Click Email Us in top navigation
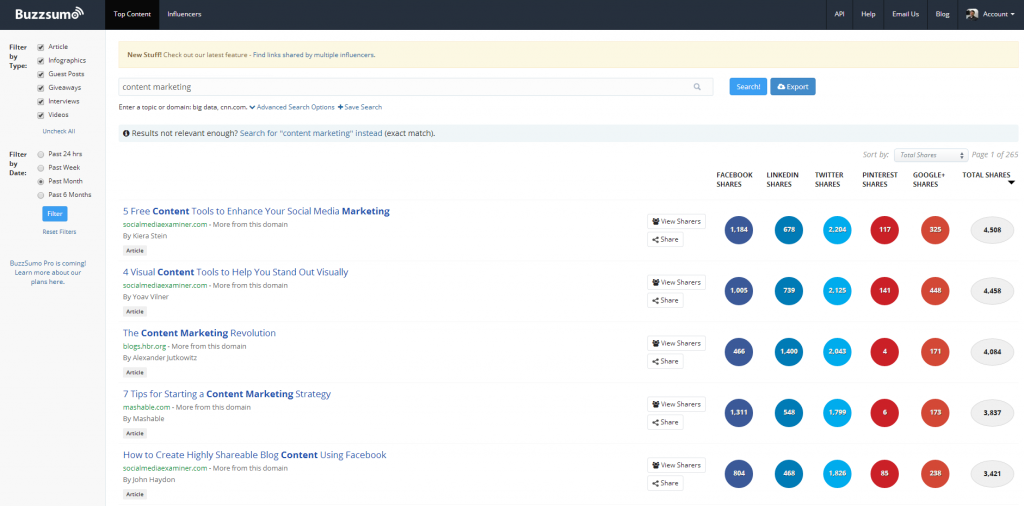1024x506 pixels. [x=905, y=14]
